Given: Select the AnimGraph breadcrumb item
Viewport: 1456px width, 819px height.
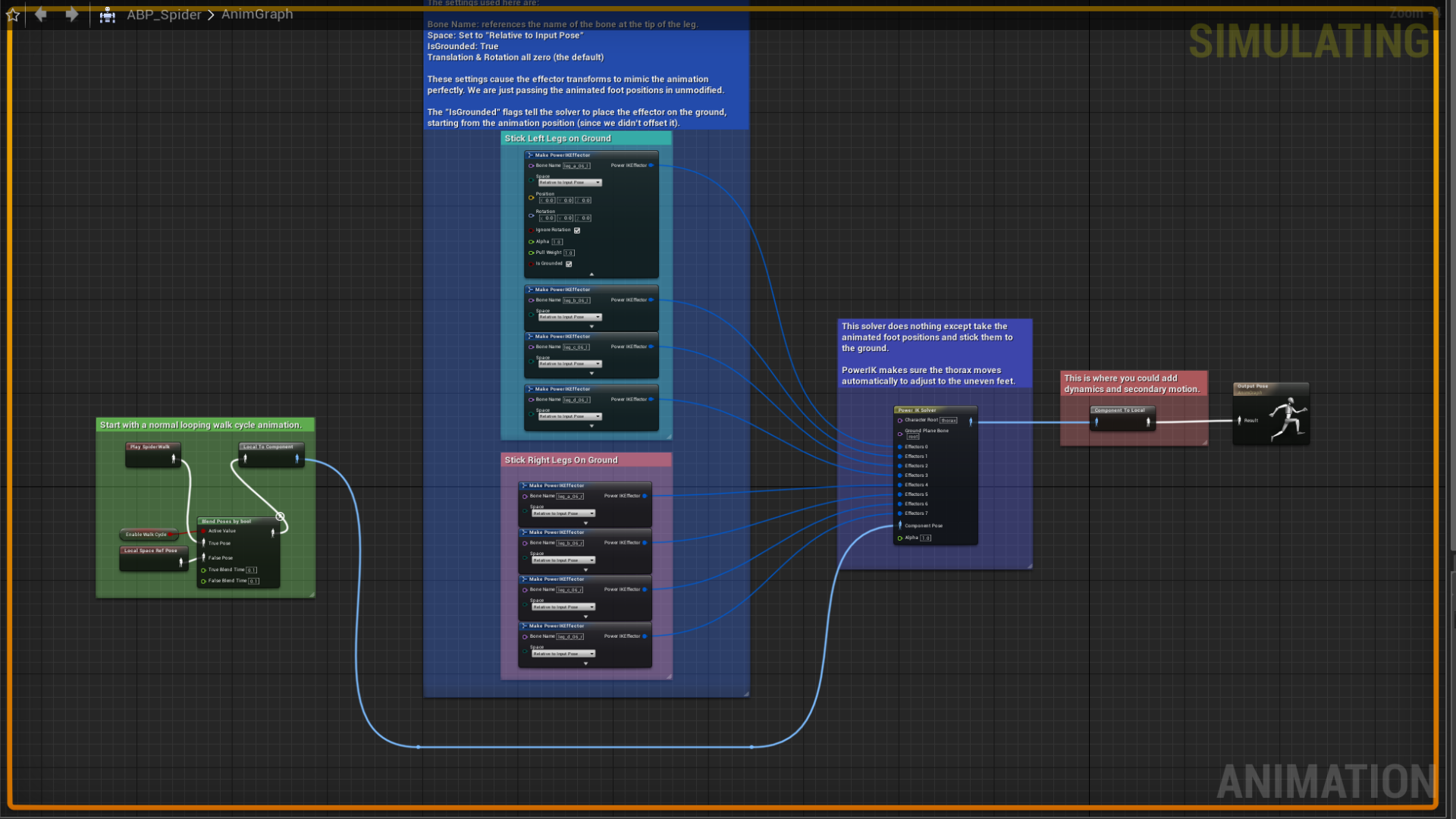Looking at the screenshot, I should (x=257, y=14).
